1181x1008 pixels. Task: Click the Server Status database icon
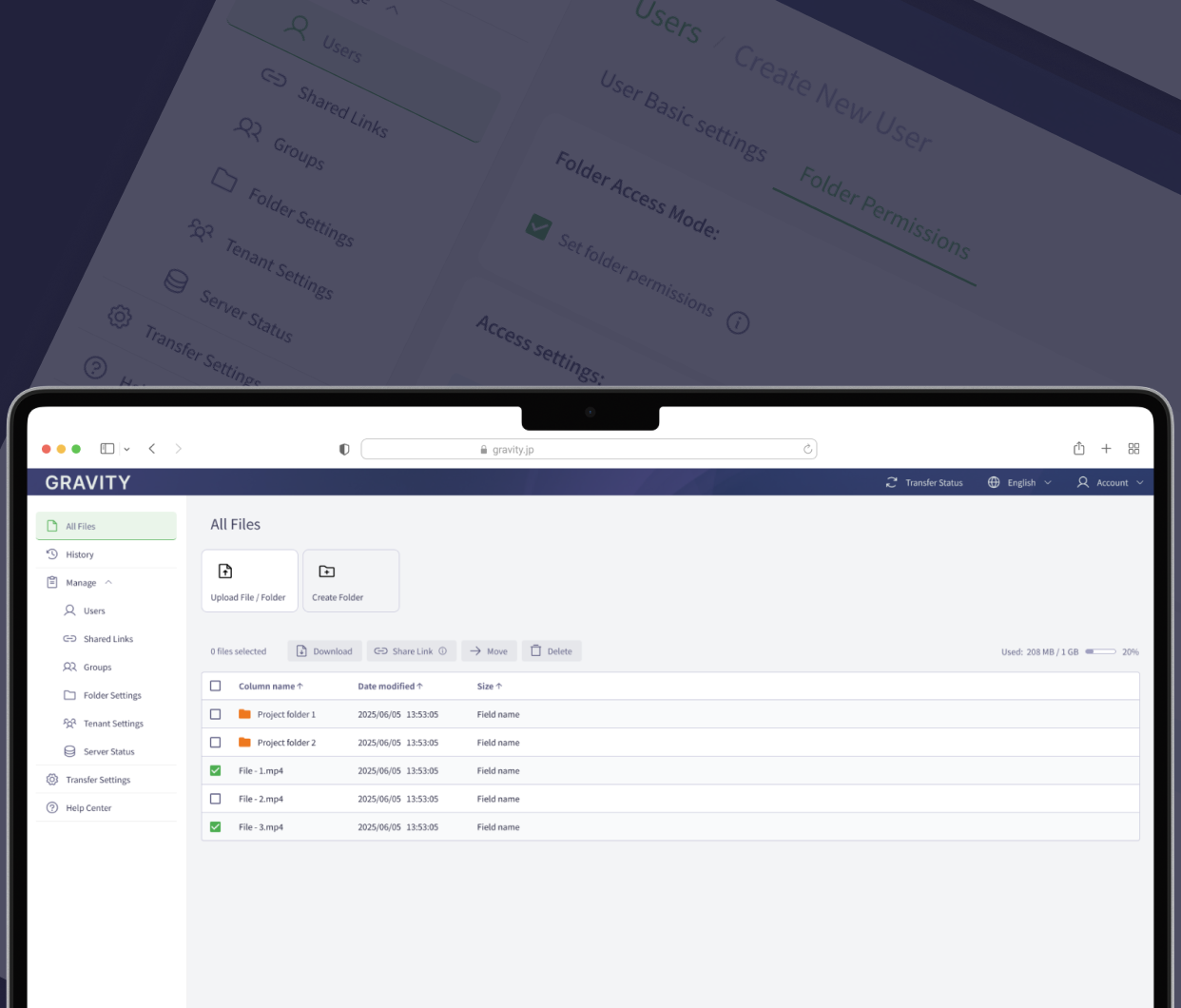[x=69, y=751]
